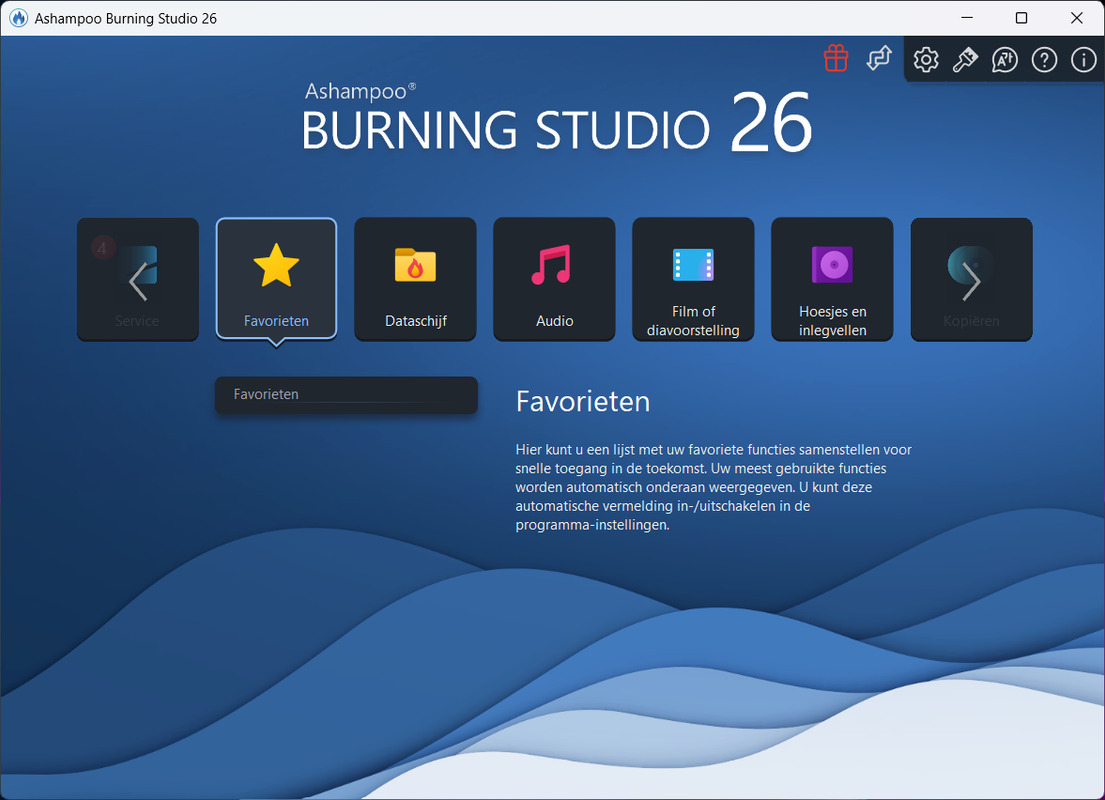Open settings via gear icon

click(925, 60)
